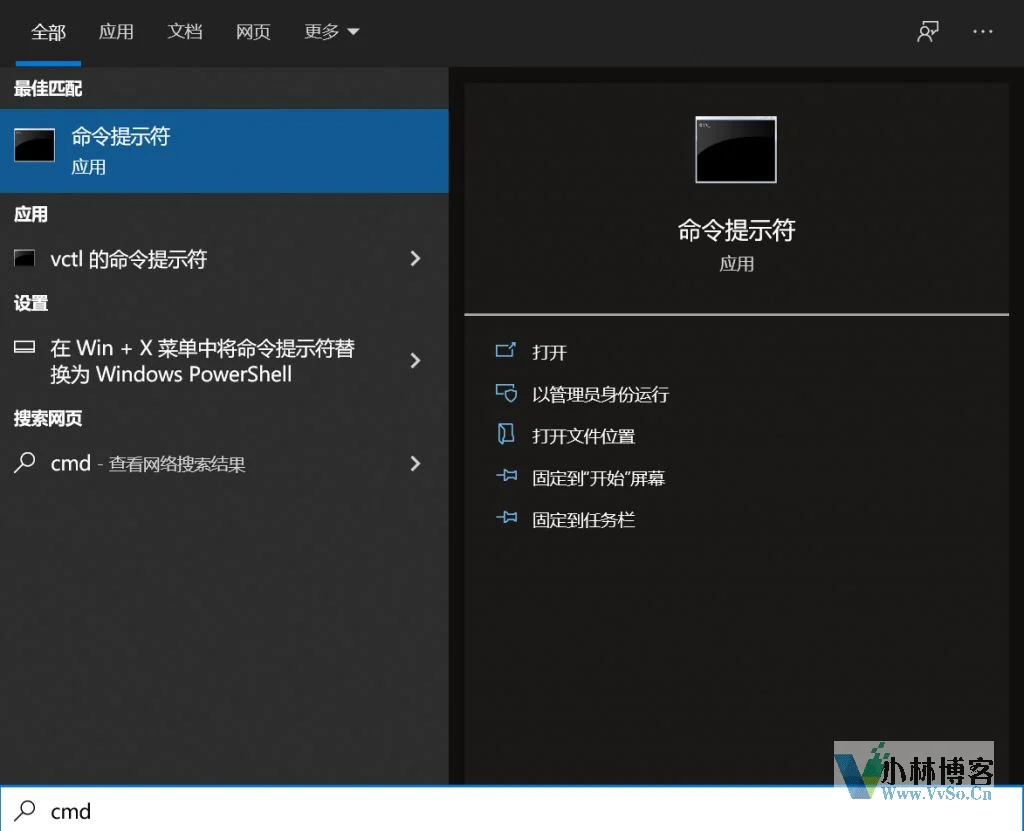Open the 文档 search tab

(x=185, y=32)
